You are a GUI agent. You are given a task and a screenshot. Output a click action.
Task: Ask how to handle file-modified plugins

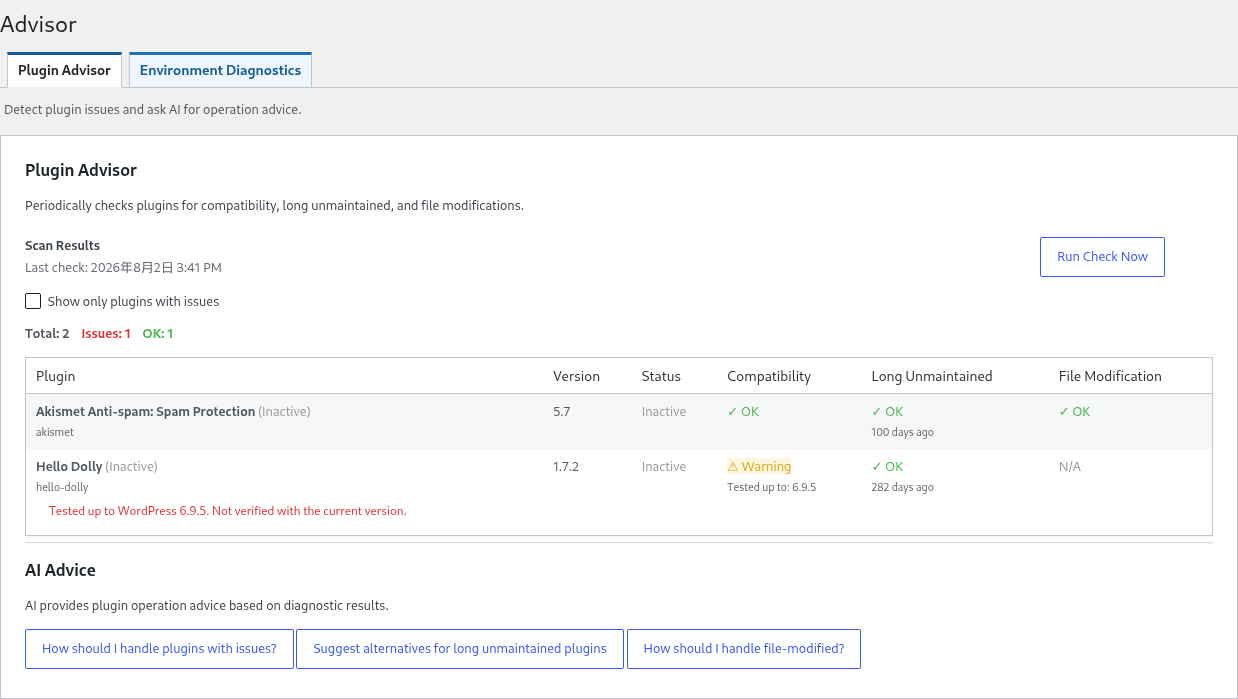tap(744, 649)
